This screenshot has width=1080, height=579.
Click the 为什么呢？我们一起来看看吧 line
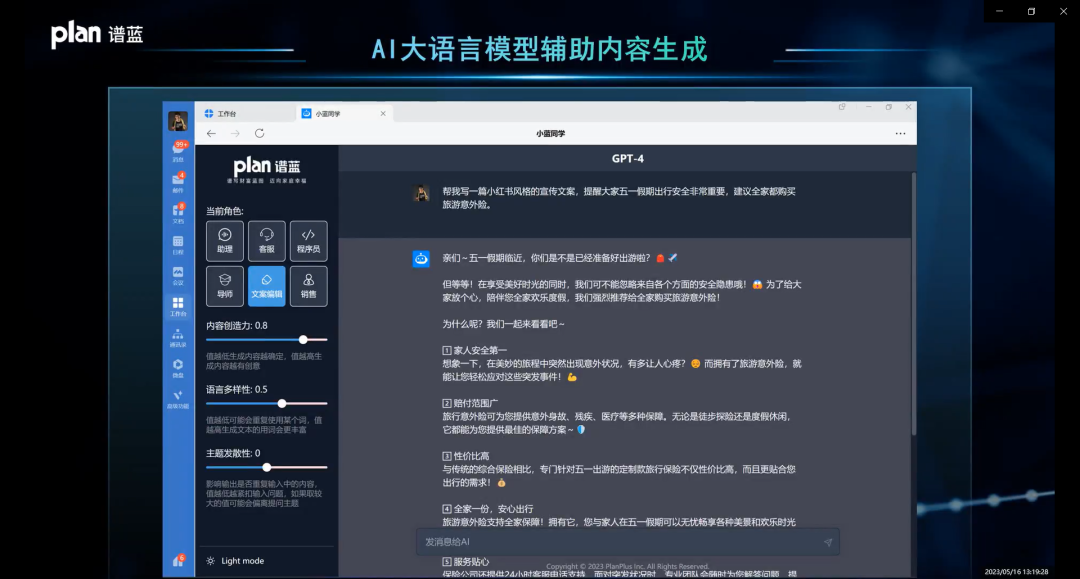503,324
